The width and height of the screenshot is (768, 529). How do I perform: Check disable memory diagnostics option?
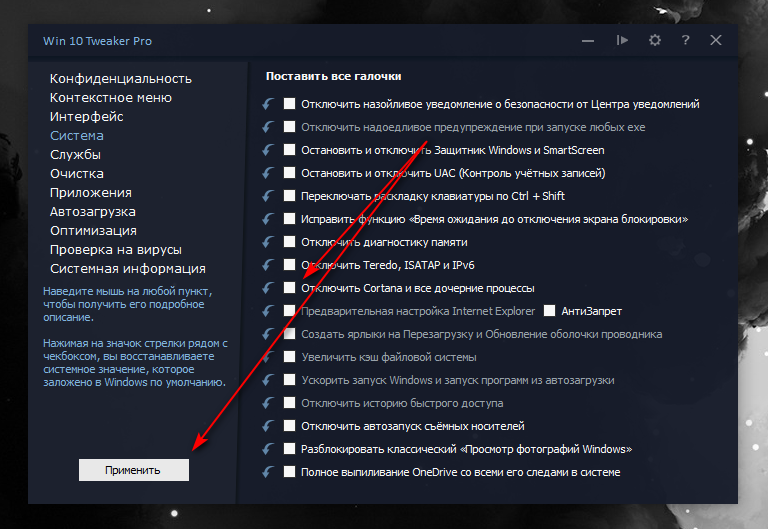click(289, 241)
